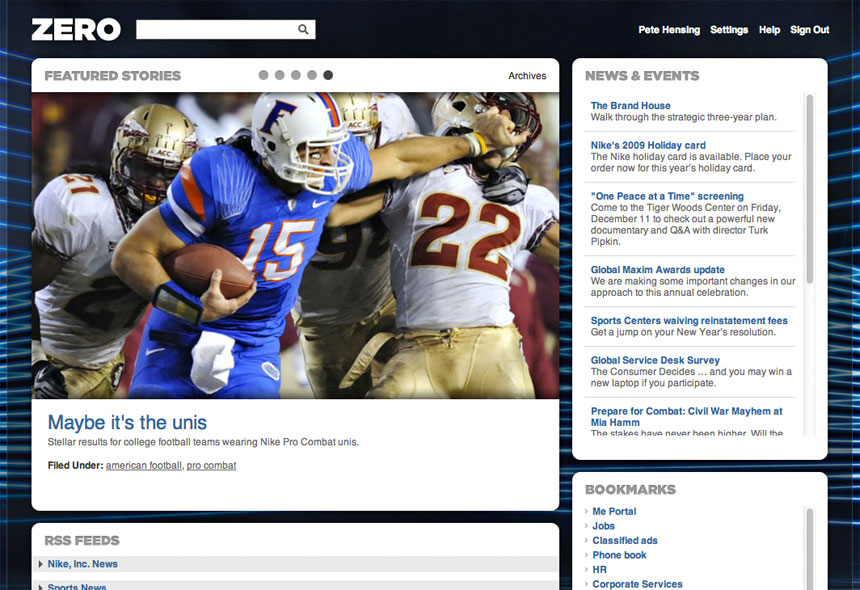Open Help in top navigation
This screenshot has width=860, height=590.
[770, 30]
